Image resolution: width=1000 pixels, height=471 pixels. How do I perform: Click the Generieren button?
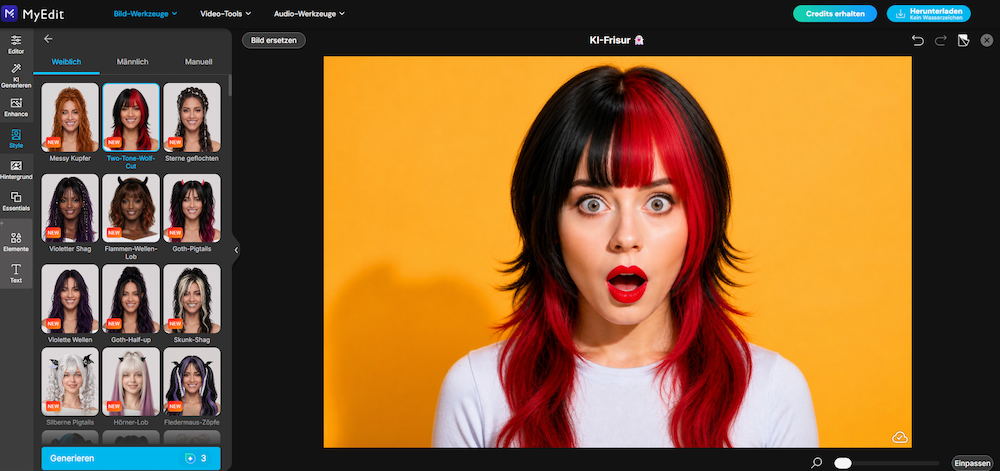pyautogui.click(x=131, y=458)
